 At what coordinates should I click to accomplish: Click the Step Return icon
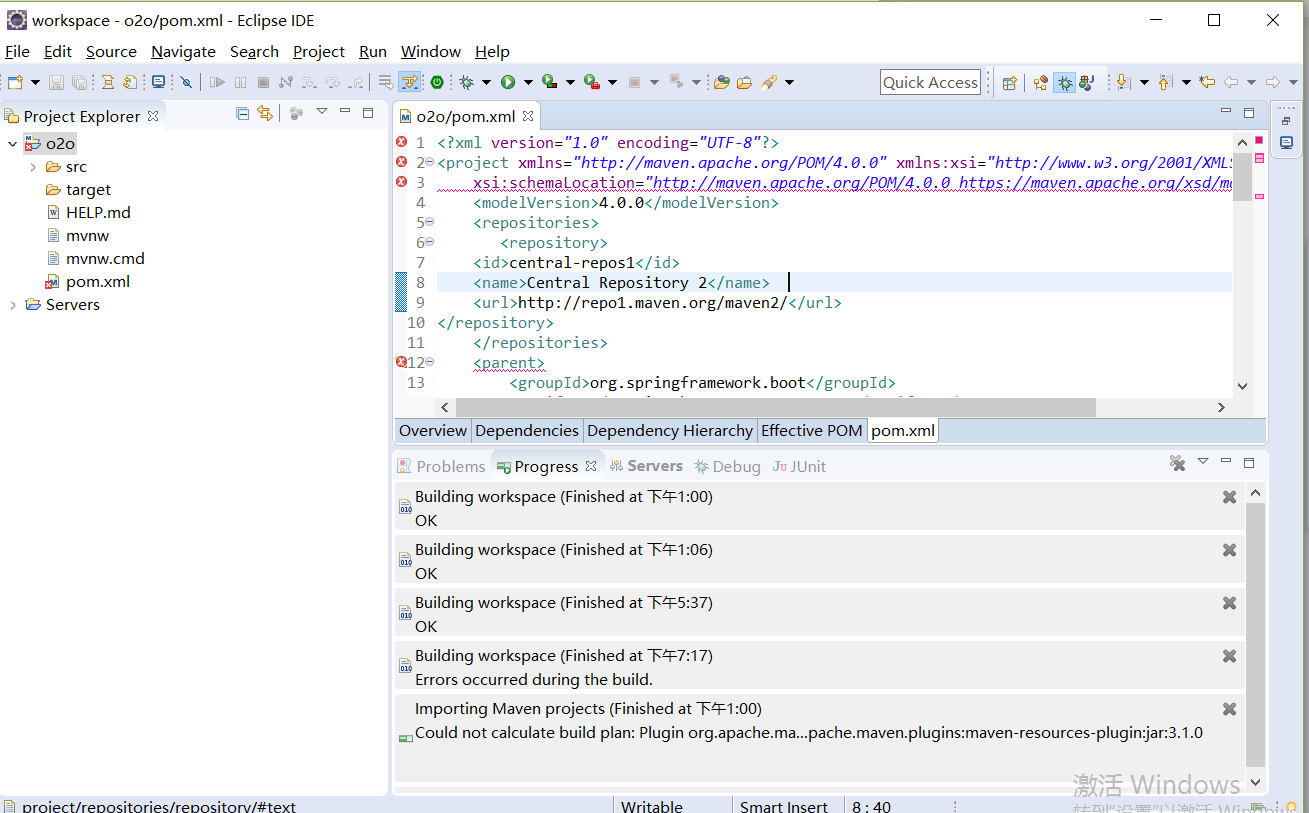[x=356, y=82]
